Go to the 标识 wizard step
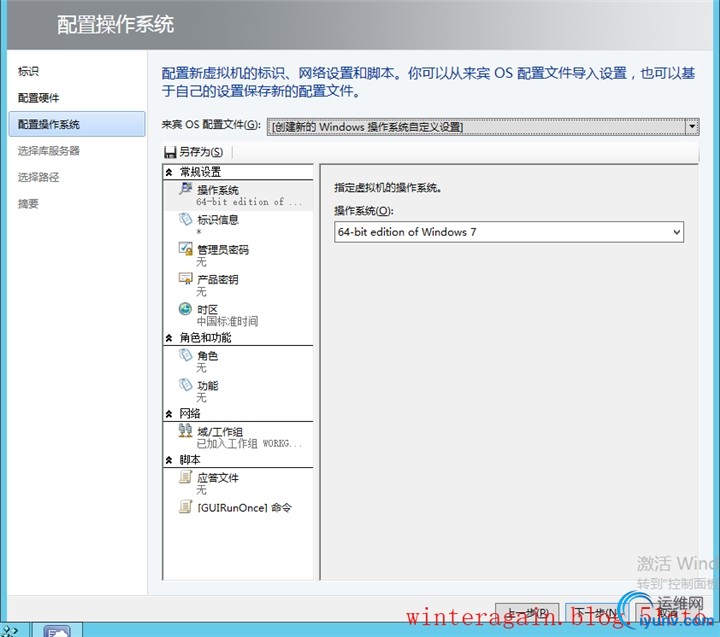Screen dimensions: 720x637 (28, 71)
